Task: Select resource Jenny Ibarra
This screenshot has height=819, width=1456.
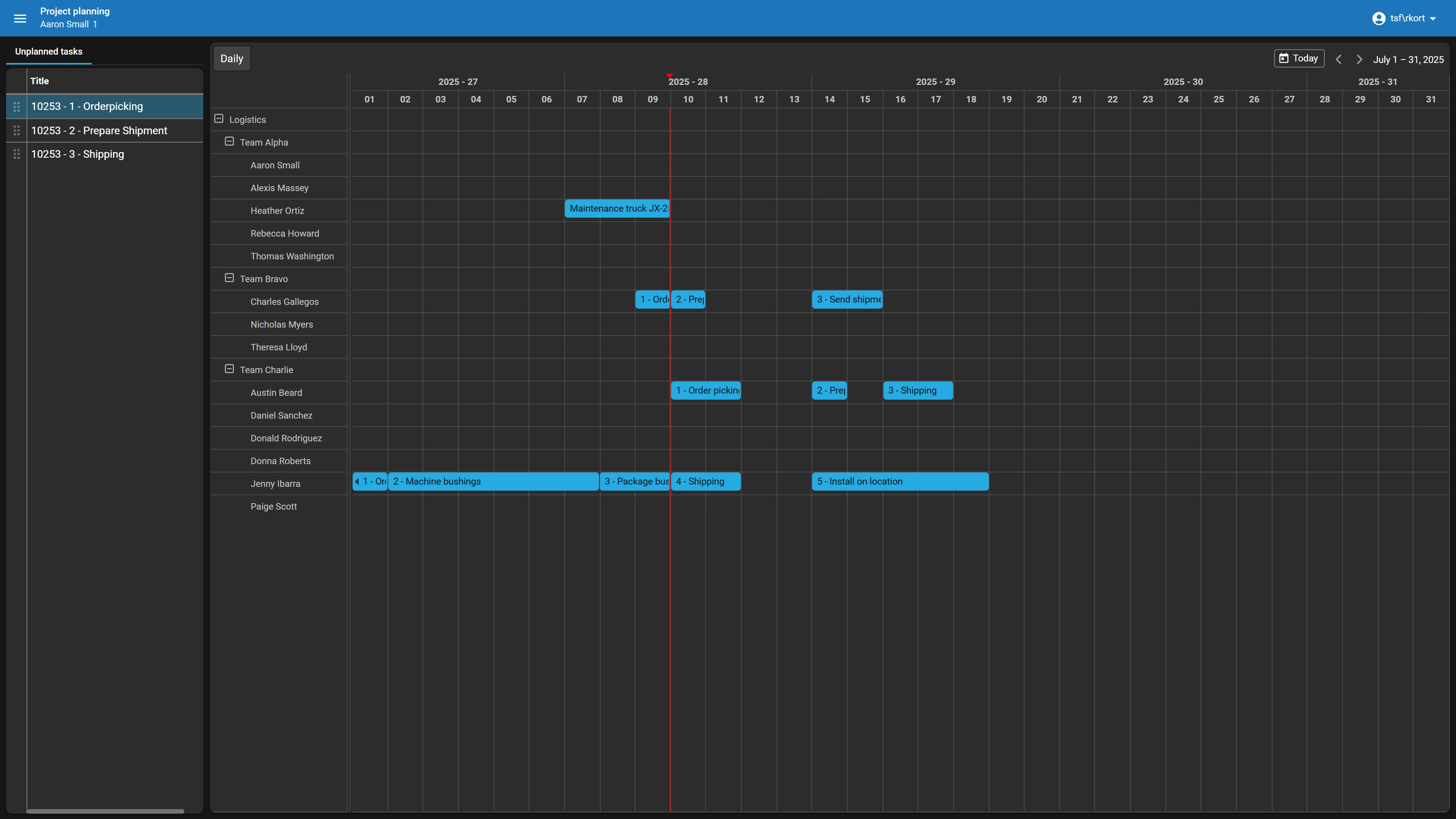Action: pos(275,483)
